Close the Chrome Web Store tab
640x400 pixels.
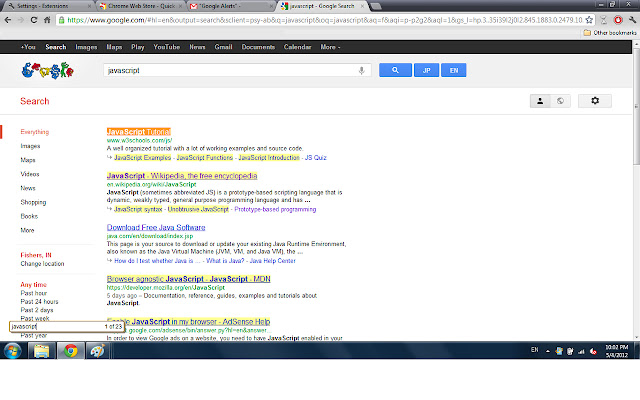pos(180,6)
